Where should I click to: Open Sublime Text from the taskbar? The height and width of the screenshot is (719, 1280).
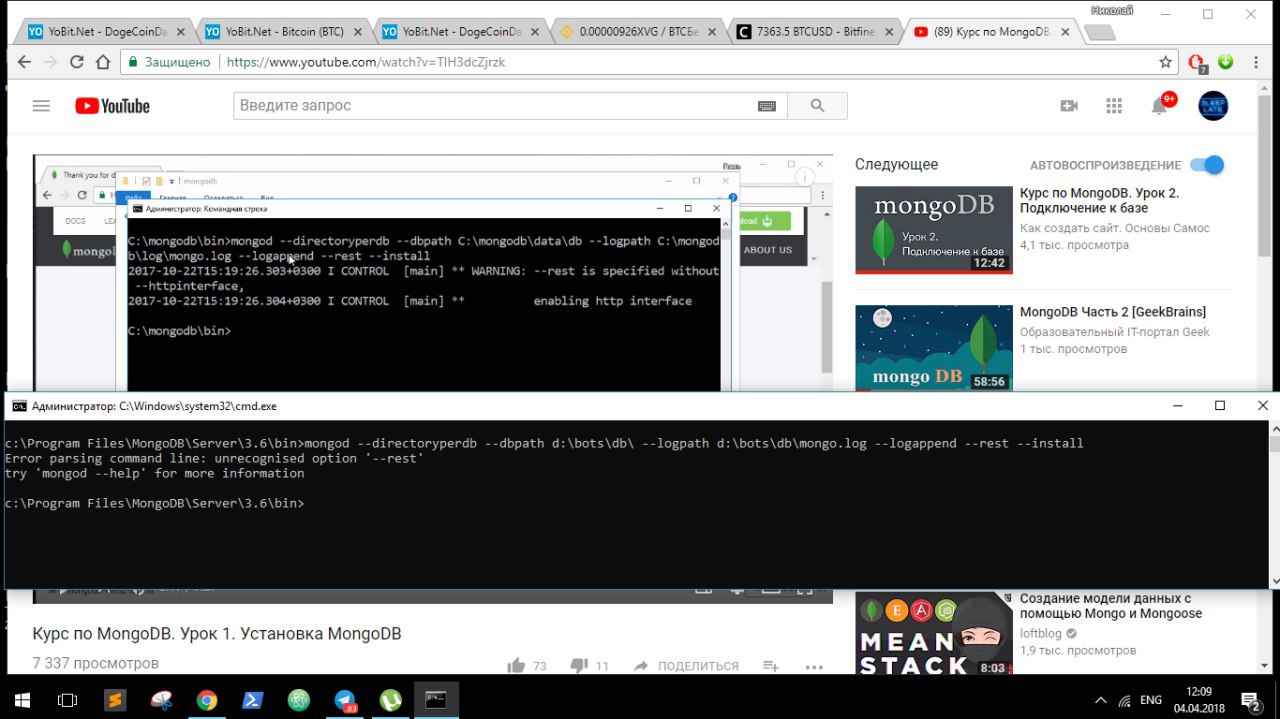tap(115, 700)
